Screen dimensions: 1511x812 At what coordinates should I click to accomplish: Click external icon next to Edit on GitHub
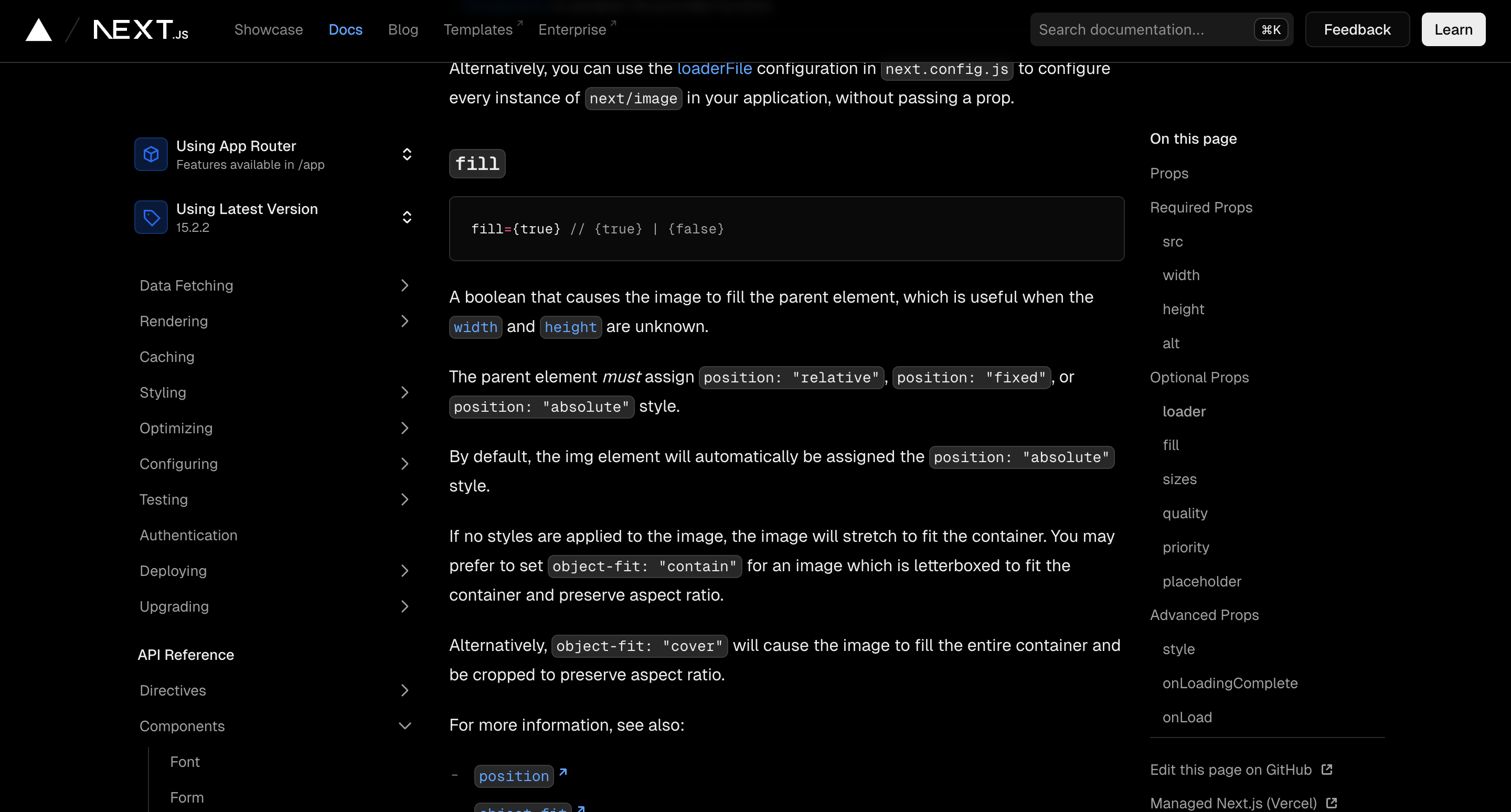(1327, 769)
